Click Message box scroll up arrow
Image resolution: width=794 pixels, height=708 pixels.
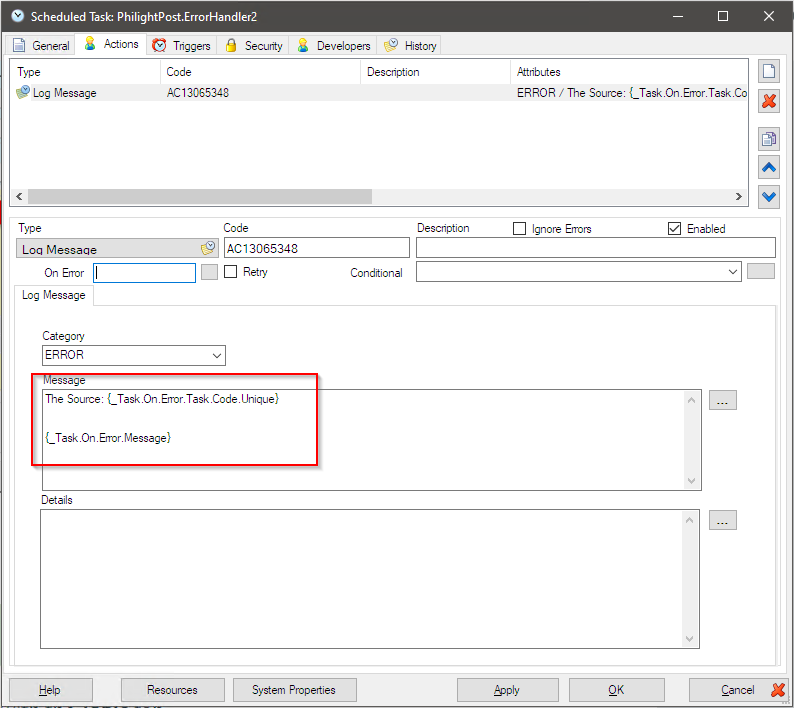coord(691,401)
